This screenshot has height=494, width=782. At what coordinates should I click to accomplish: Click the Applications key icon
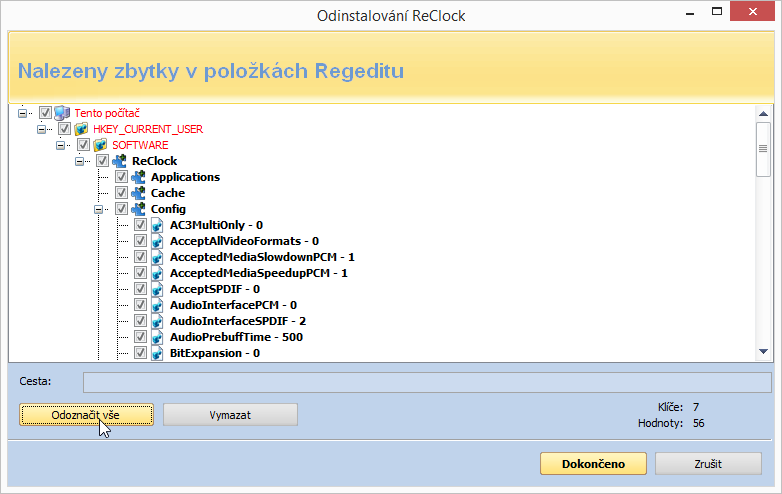138,177
